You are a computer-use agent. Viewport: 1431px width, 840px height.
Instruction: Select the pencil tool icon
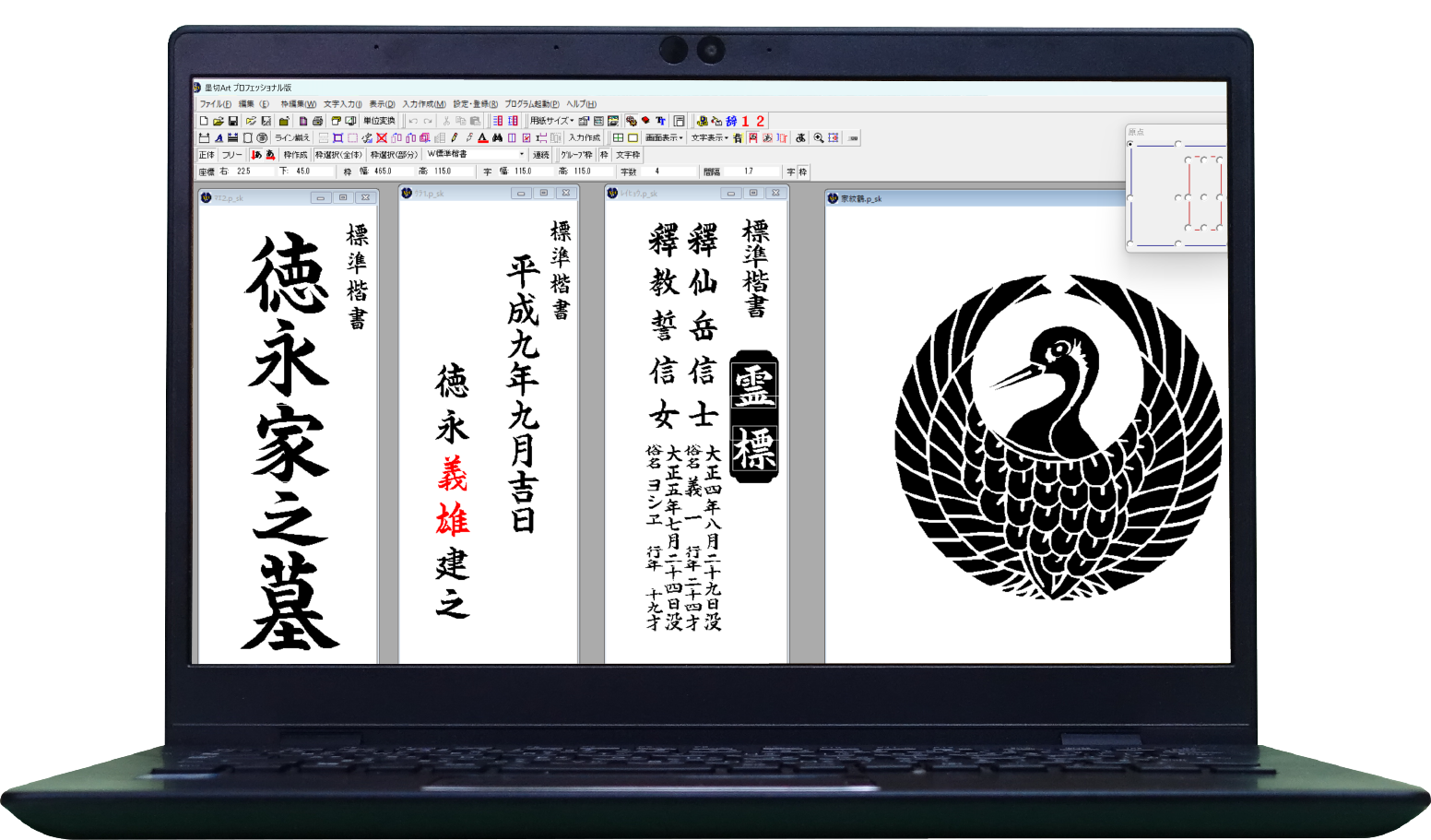455,138
